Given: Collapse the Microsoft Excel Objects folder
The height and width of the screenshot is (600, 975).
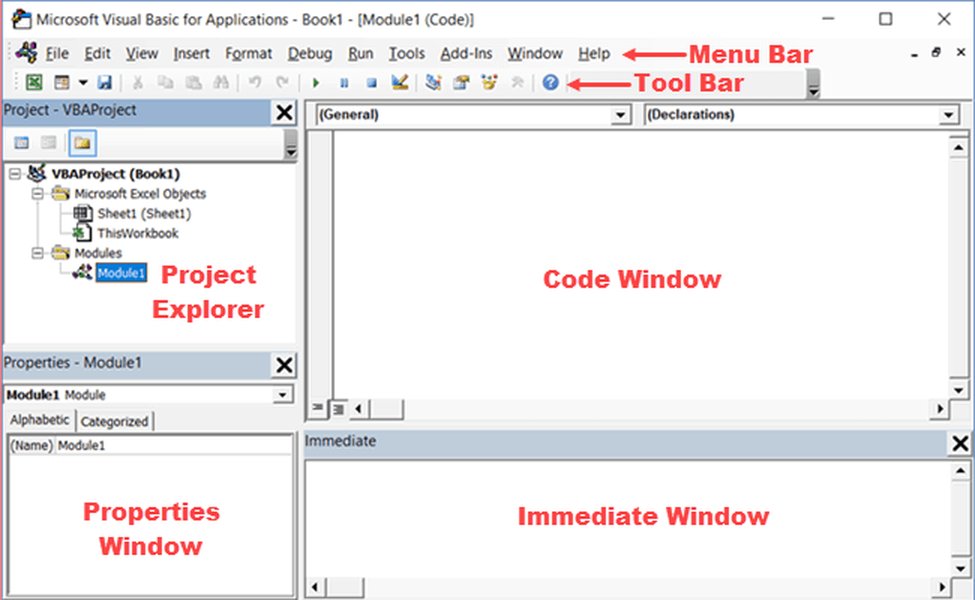Looking at the screenshot, I should pos(38,193).
